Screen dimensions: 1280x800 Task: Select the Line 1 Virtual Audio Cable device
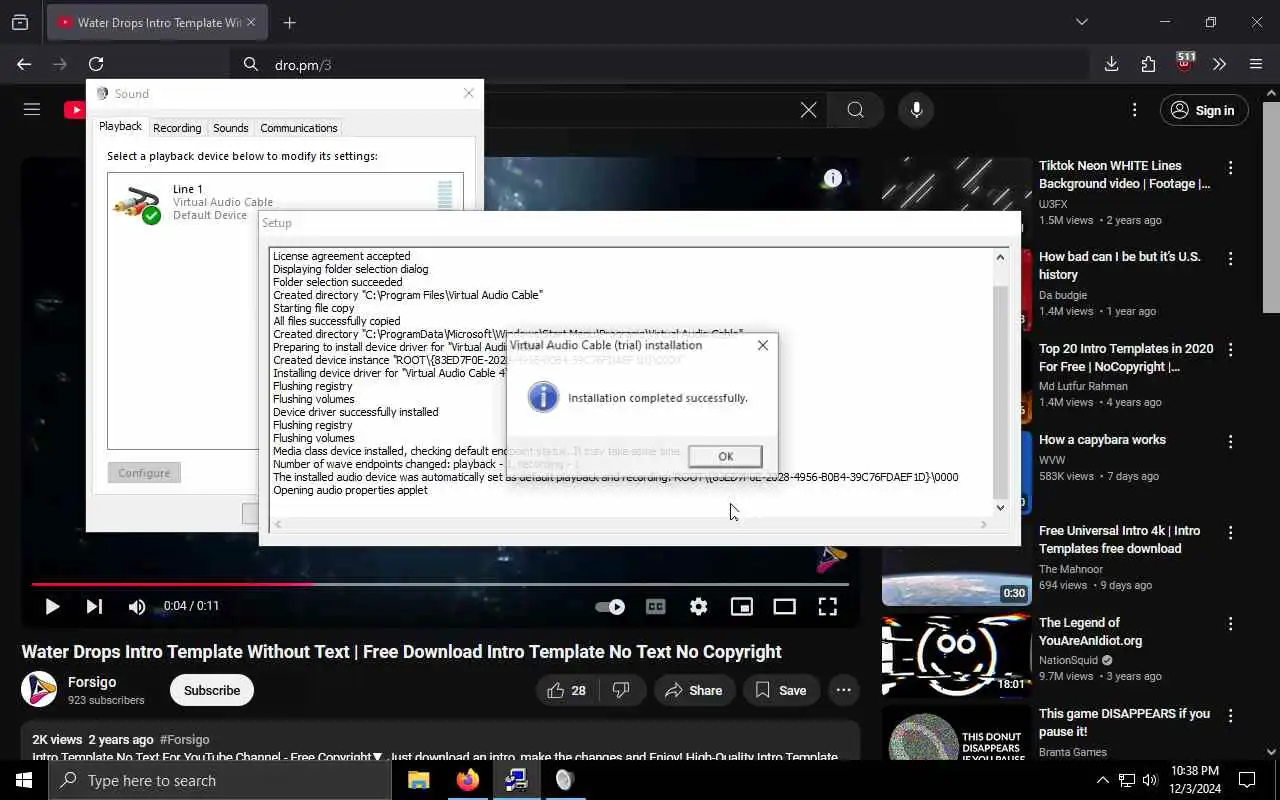point(285,201)
